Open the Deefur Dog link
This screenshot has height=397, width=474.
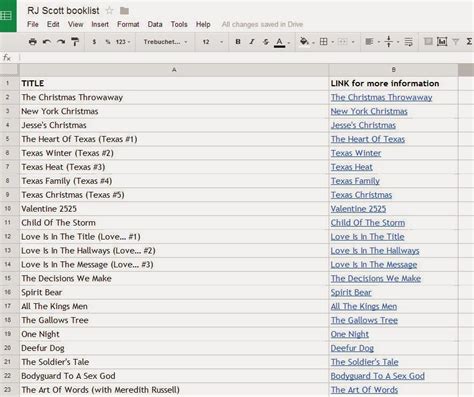point(352,348)
